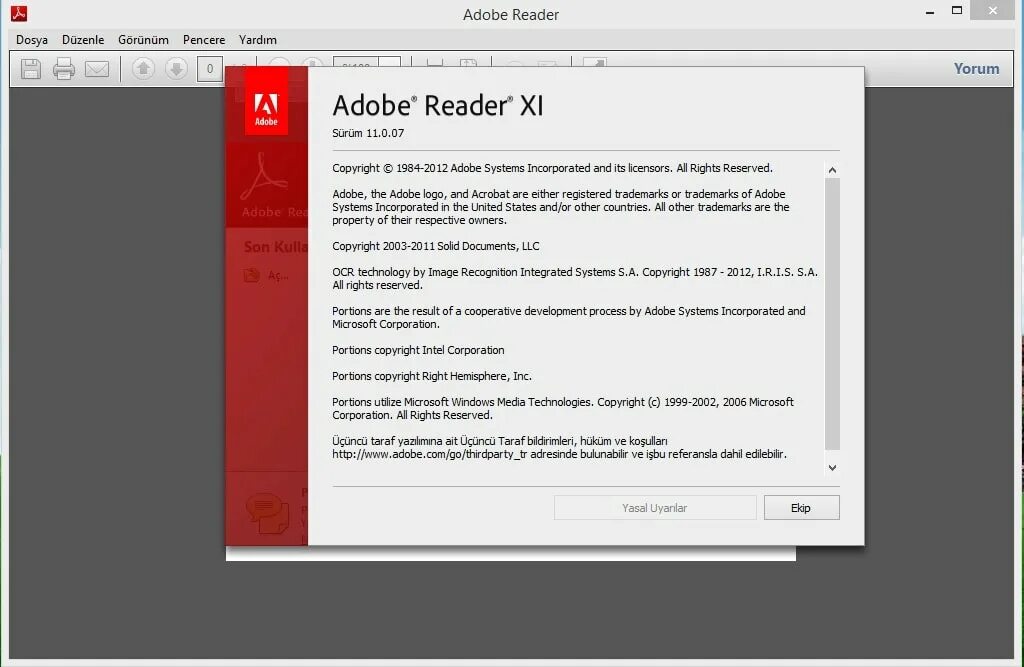Click the fit page icon on toolbar
Image resolution: width=1024 pixels, height=667 pixels.
(x=435, y=68)
